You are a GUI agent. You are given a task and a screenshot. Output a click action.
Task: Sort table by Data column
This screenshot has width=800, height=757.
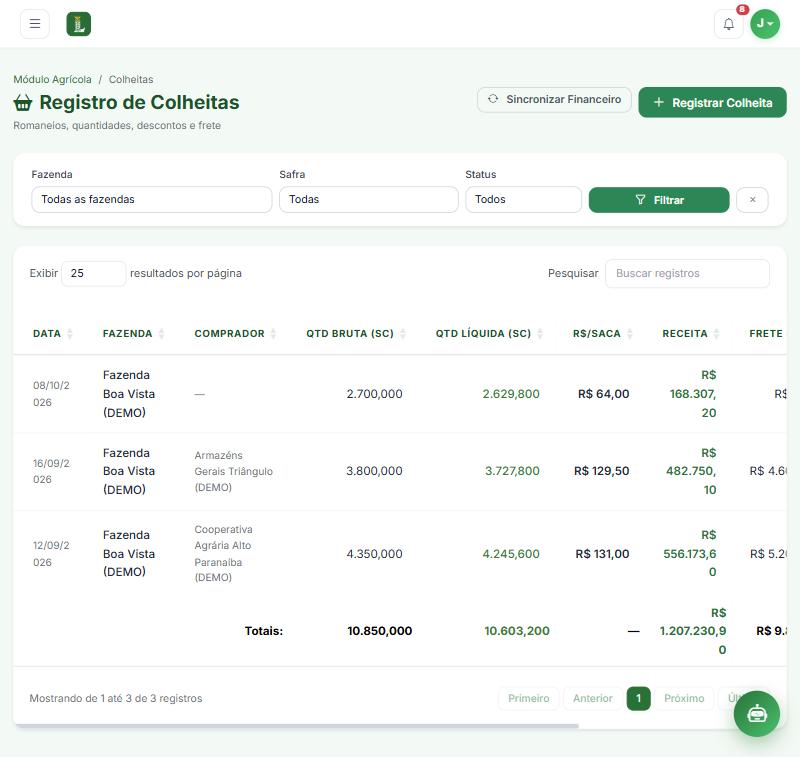coord(53,334)
